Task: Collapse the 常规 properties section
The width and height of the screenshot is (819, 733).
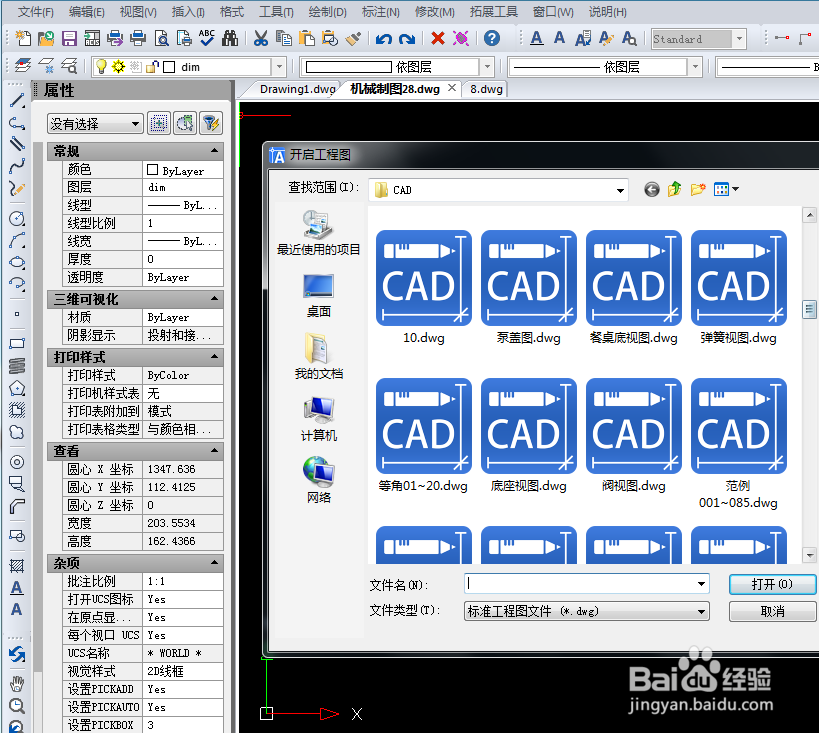Action: pos(214,151)
